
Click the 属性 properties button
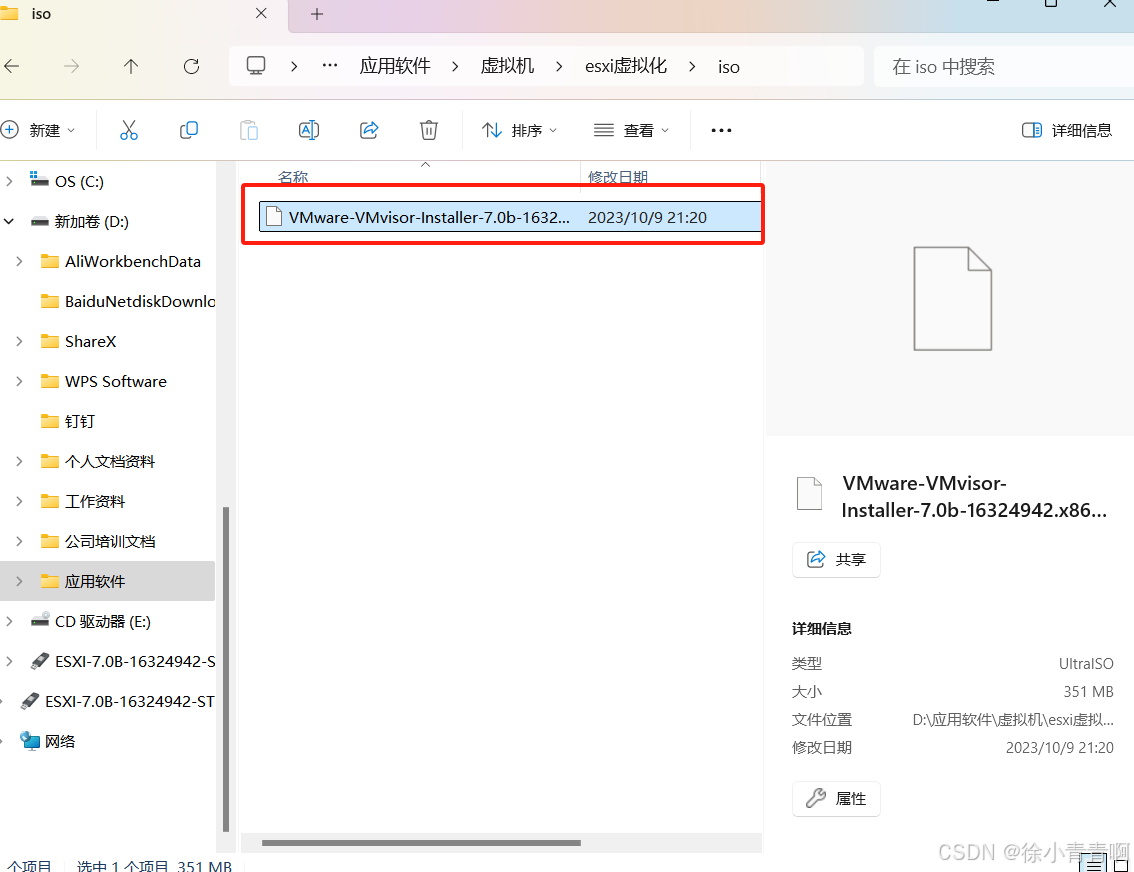836,798
